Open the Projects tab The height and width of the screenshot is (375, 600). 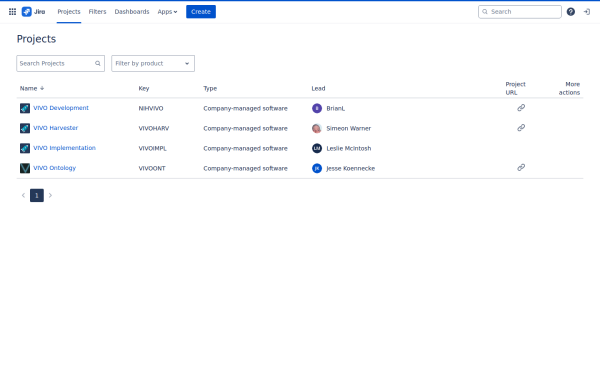pyautogui.click(x=69, y=12)
